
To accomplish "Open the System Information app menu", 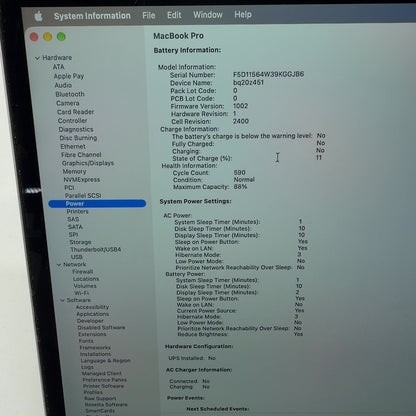I will 92,16.
